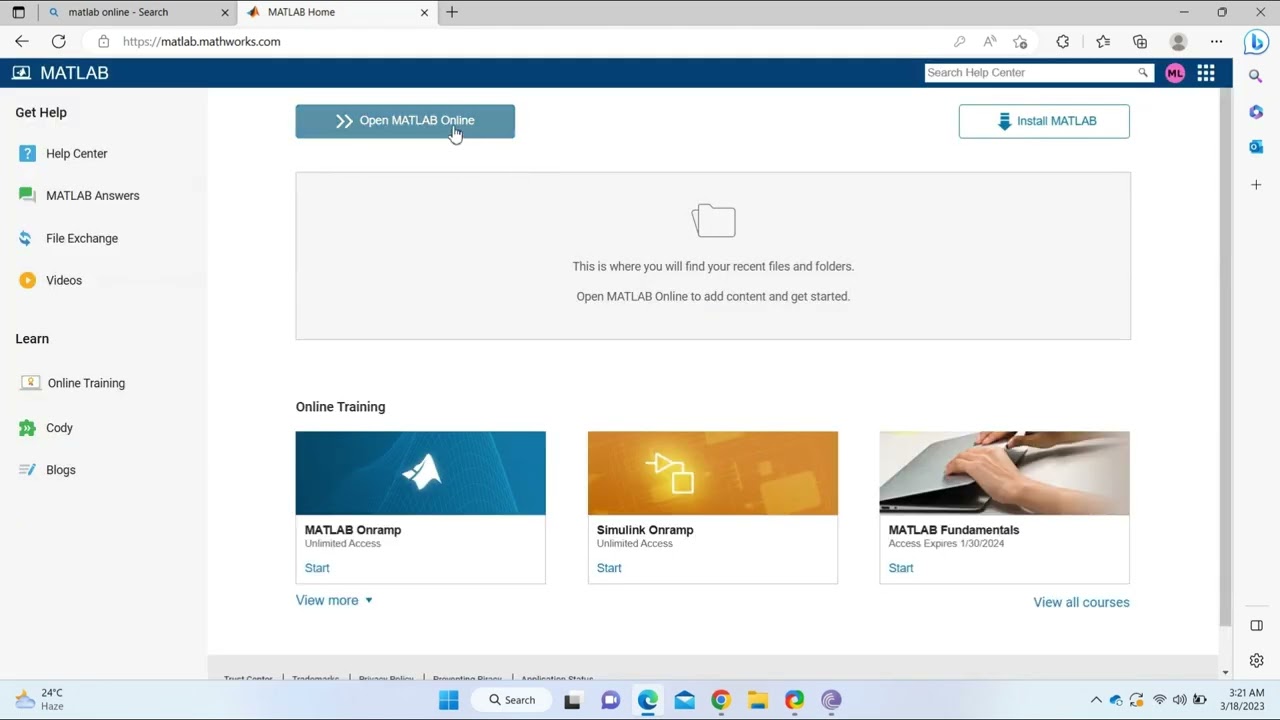The image size is (1280, 720).
Task: Click the Help Center search magnifier icon
Action: pyautogui.click(x=1143, y=73)
